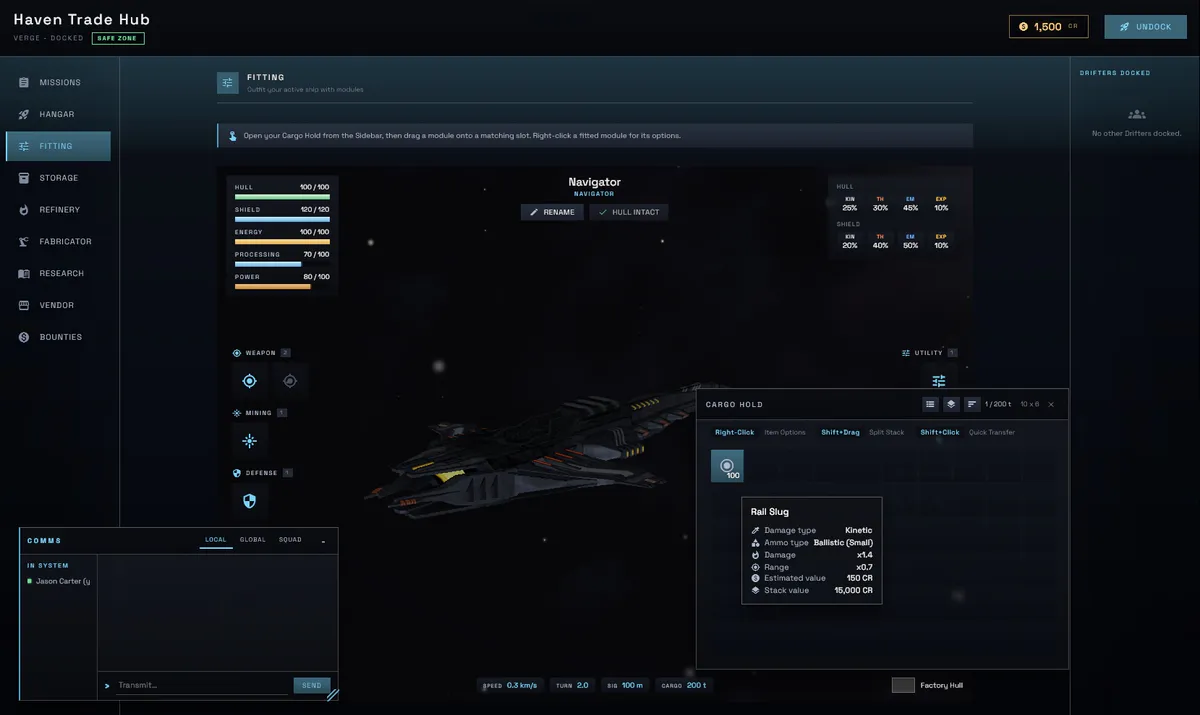Click the Cargo Hold stack layers icon

[x=951, y=404]
